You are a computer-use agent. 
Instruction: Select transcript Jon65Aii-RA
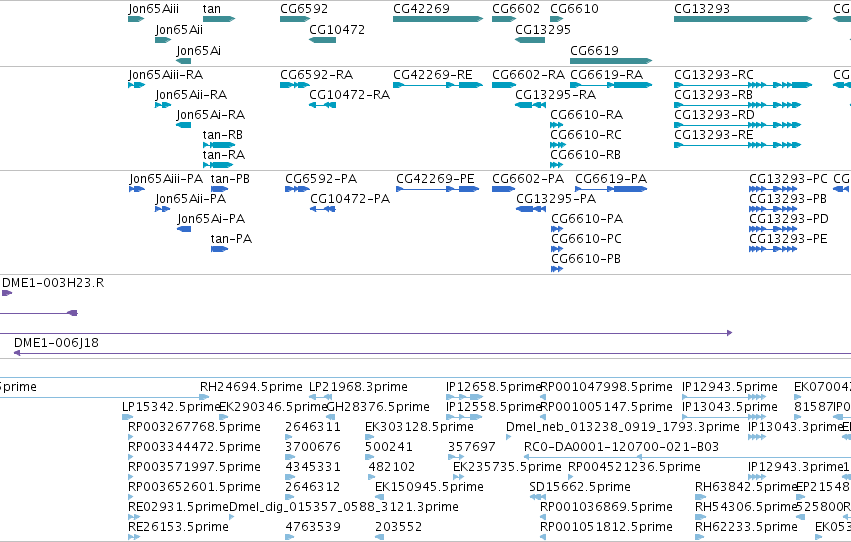click(x=163, y=105)
